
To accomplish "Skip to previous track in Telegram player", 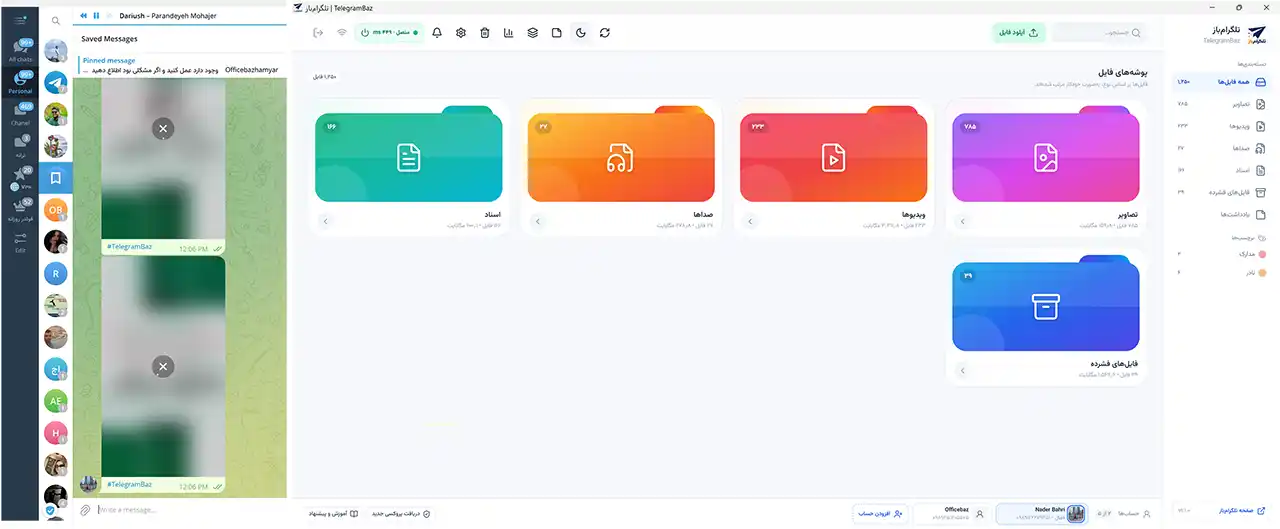I will (x=84, y=16).
